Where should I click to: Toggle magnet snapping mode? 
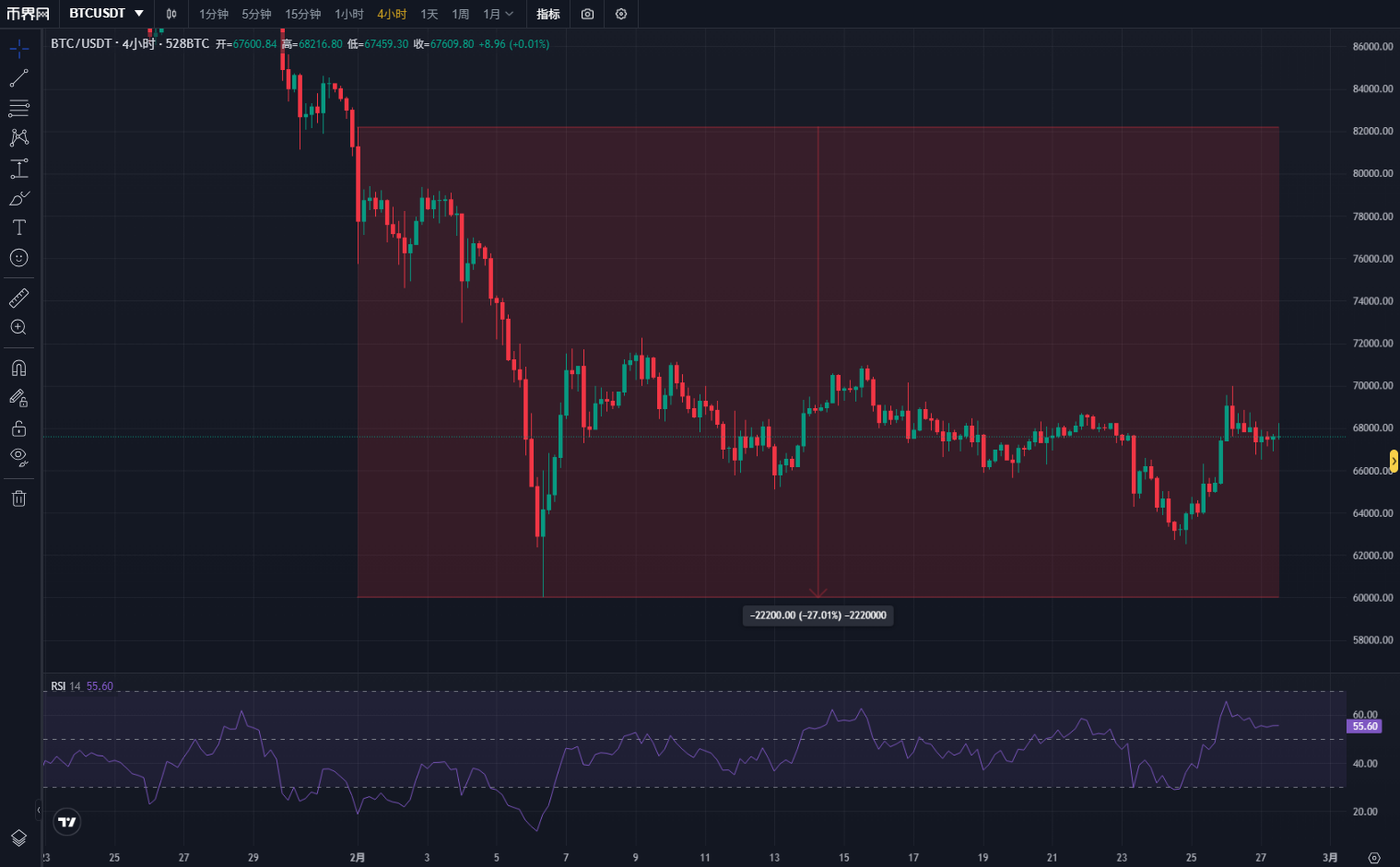(x=18, y=369)
